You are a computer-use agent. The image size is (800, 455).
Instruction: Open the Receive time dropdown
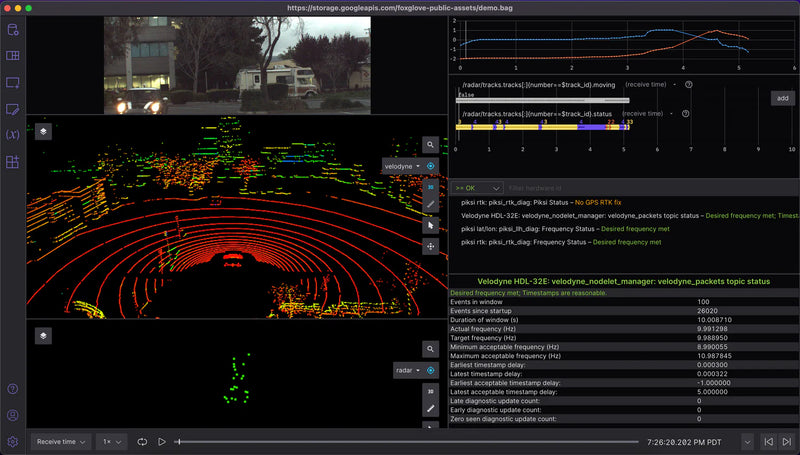click(x=60, y=441)
